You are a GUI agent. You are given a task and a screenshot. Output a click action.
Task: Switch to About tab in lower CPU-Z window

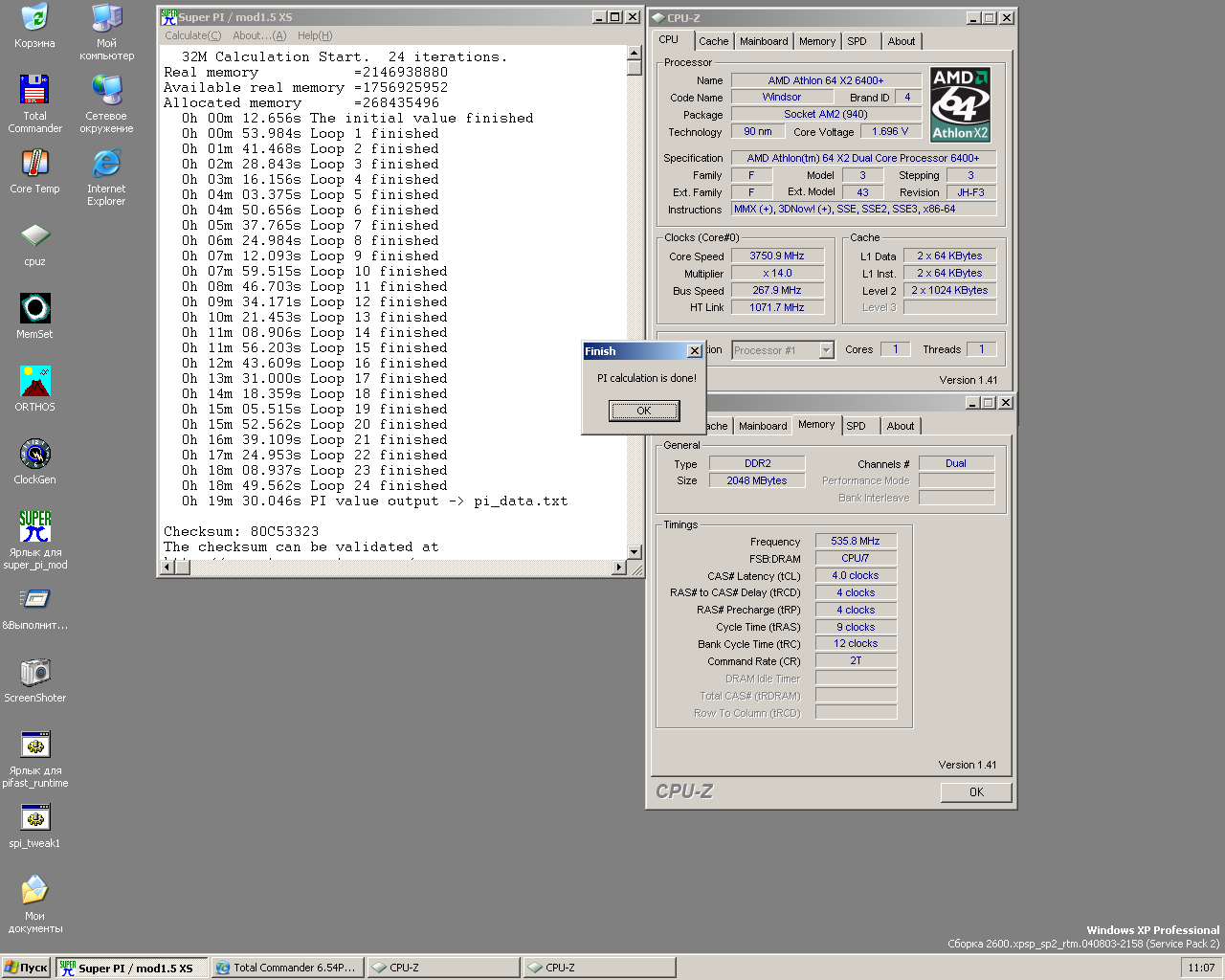[901, 426]
